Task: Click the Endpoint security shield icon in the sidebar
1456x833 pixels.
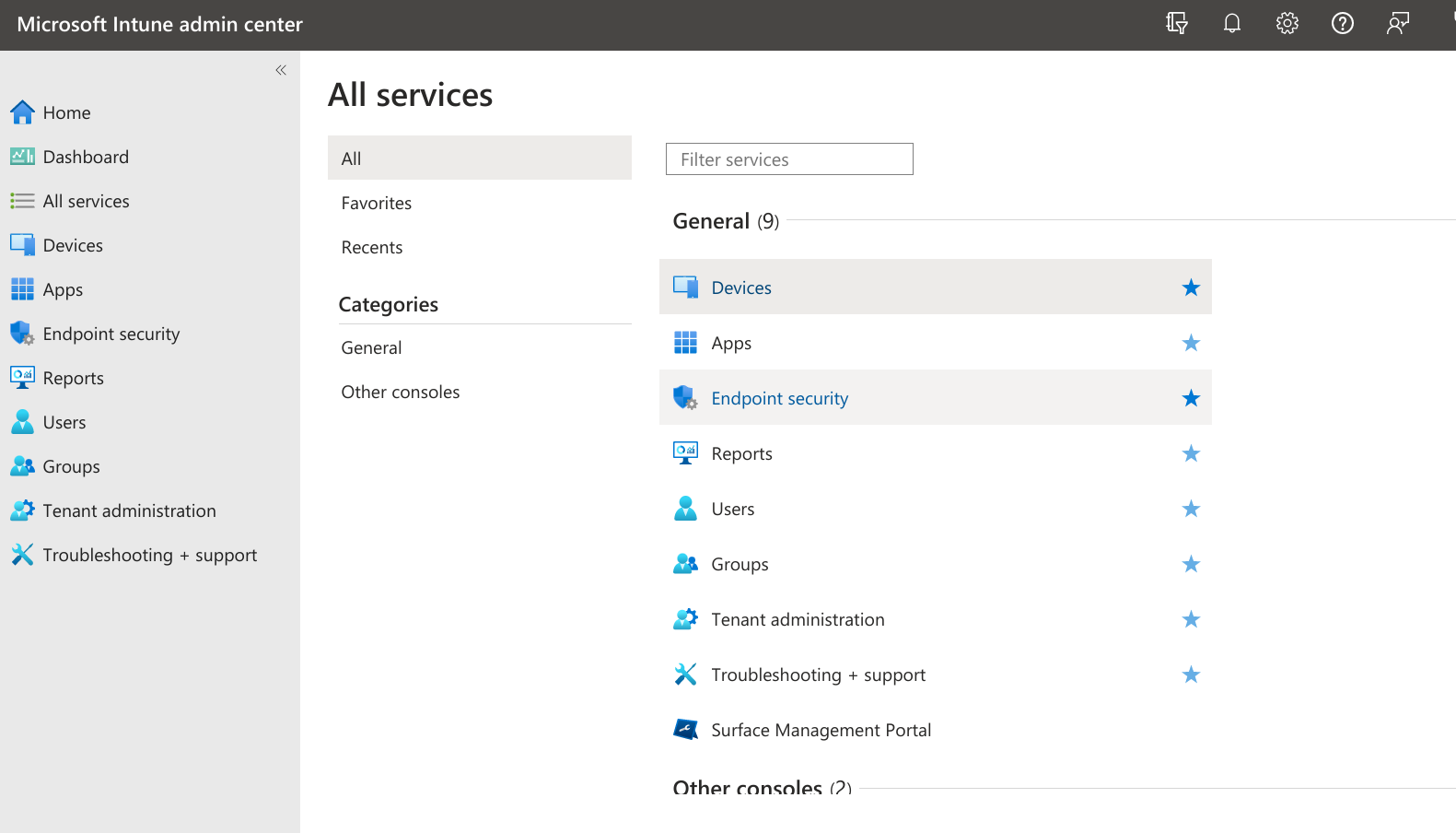Action: click(22, 334)
